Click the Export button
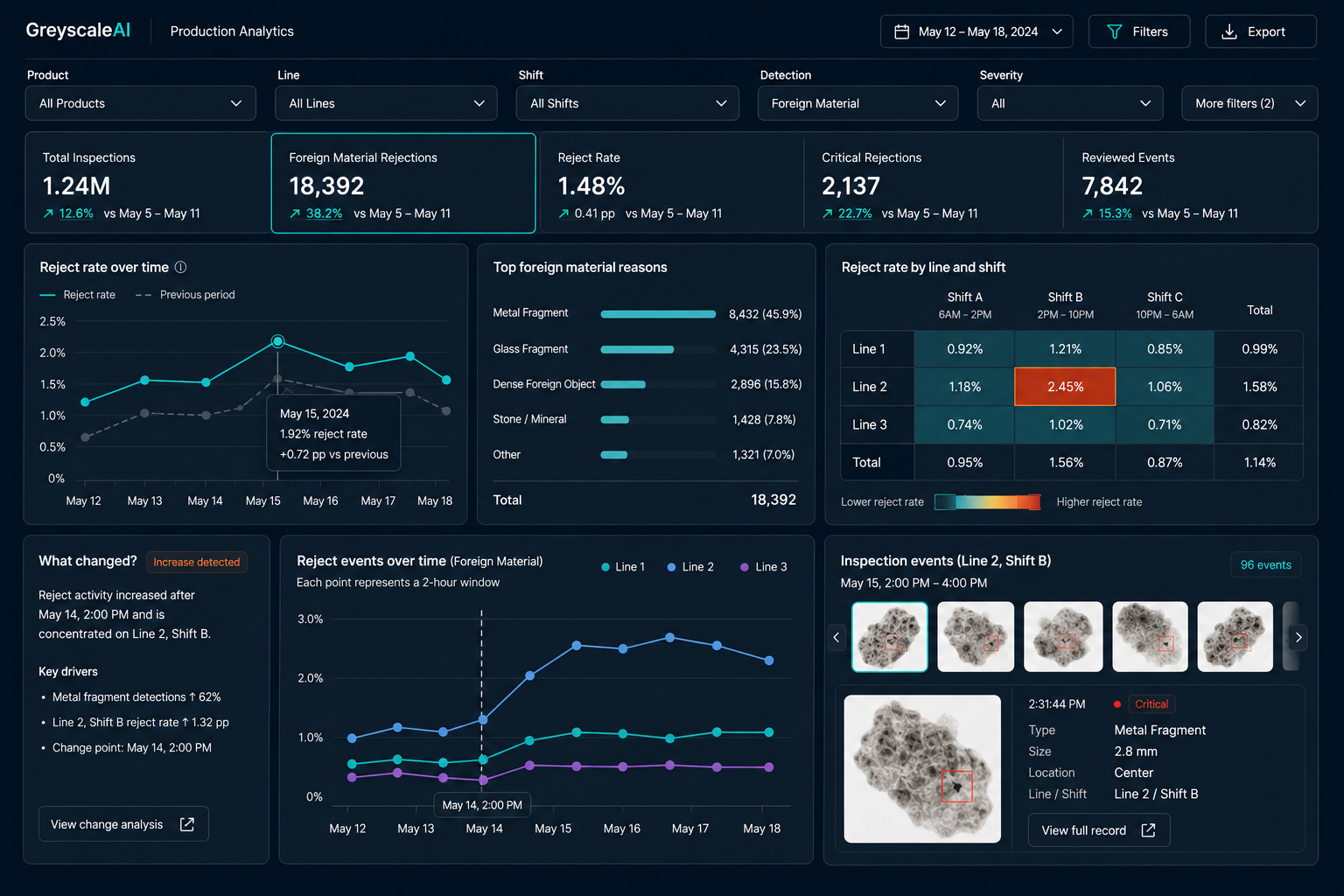1344x896 pixels. [1261, 31]
